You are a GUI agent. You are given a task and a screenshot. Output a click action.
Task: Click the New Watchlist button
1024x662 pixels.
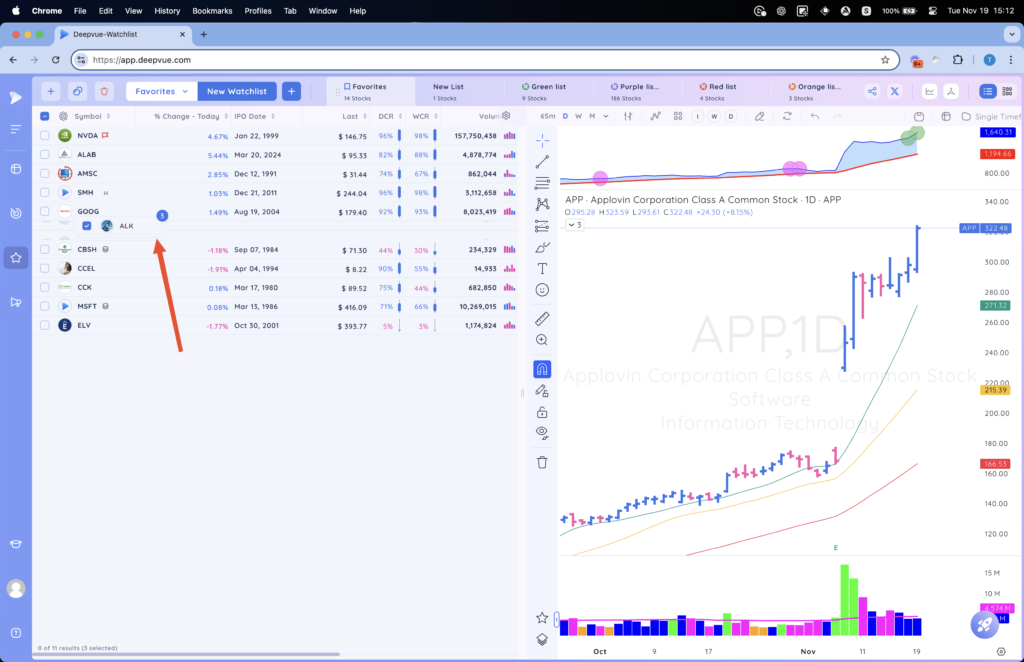(x=236, y=91)
